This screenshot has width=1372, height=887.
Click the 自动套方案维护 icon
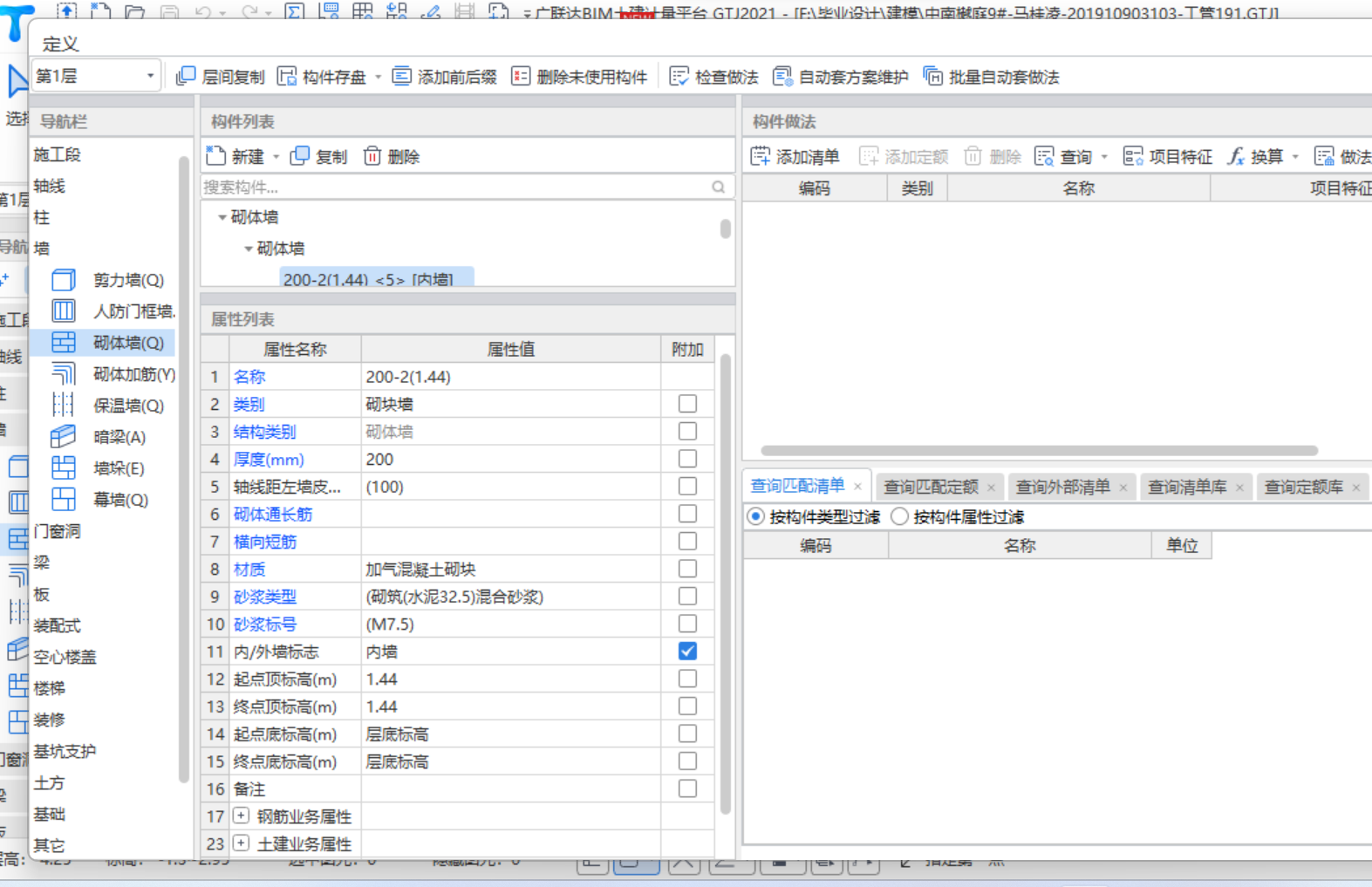[782, 77]
